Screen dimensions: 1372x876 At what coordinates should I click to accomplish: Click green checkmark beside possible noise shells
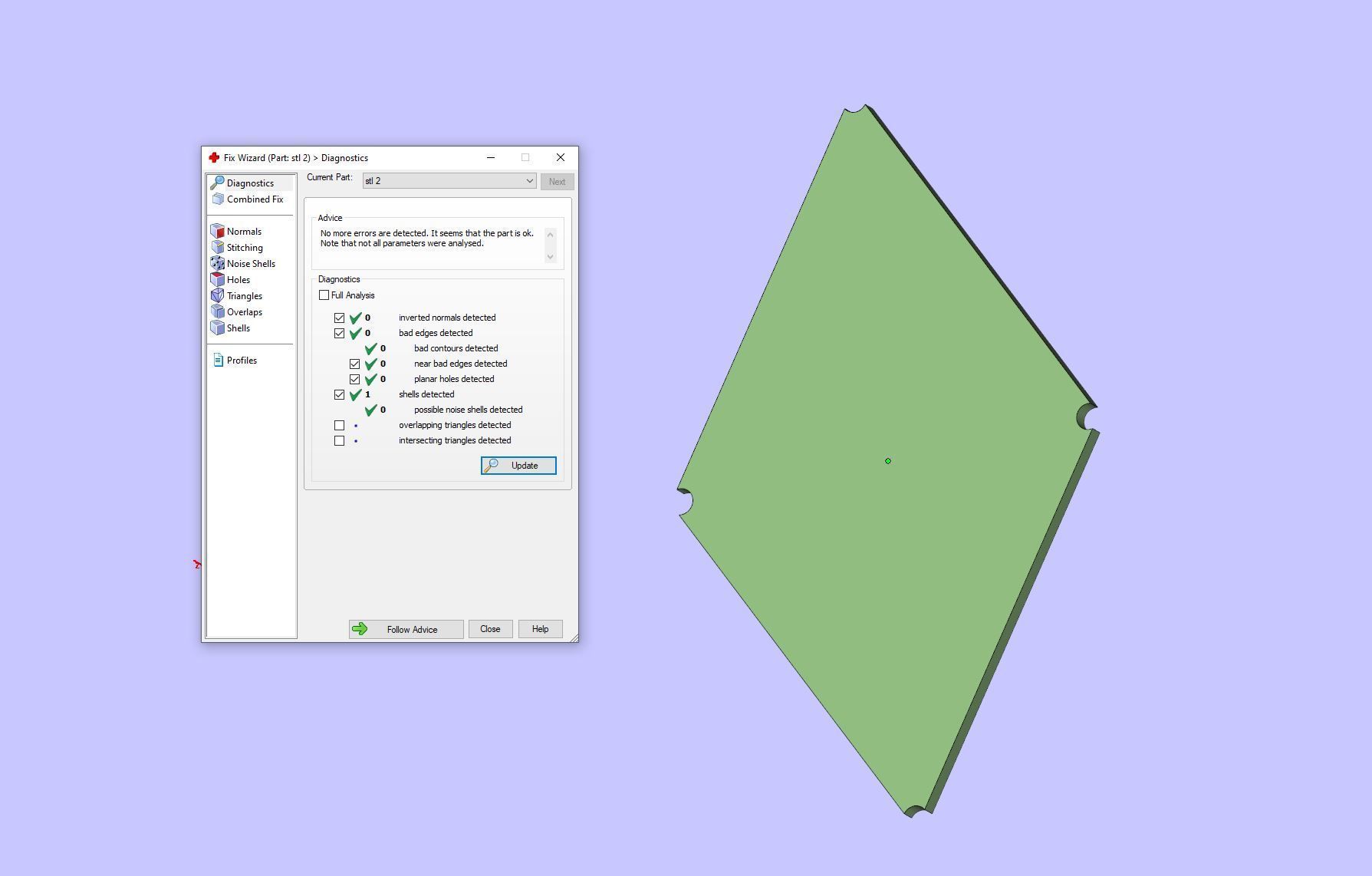point(370,410)
